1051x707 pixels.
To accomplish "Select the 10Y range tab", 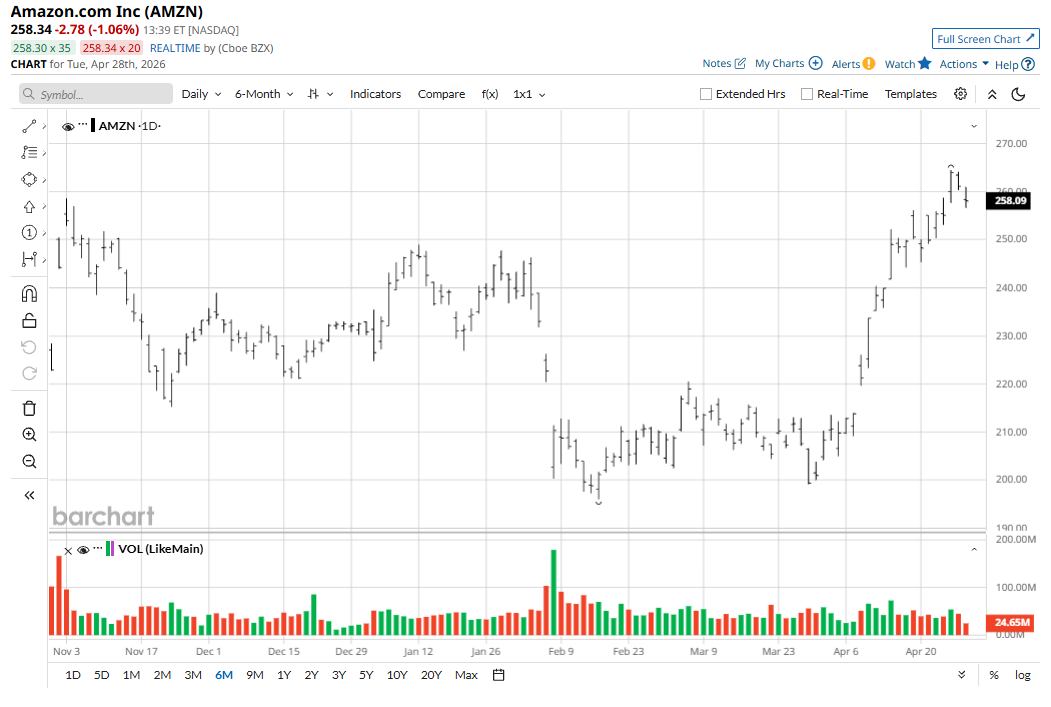I will (397, 675).
